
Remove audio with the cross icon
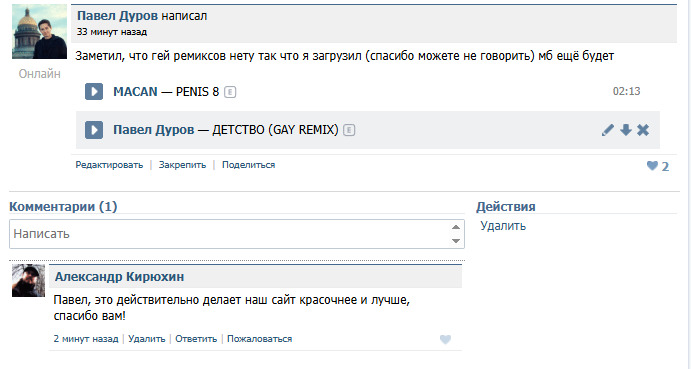point(643,130)
